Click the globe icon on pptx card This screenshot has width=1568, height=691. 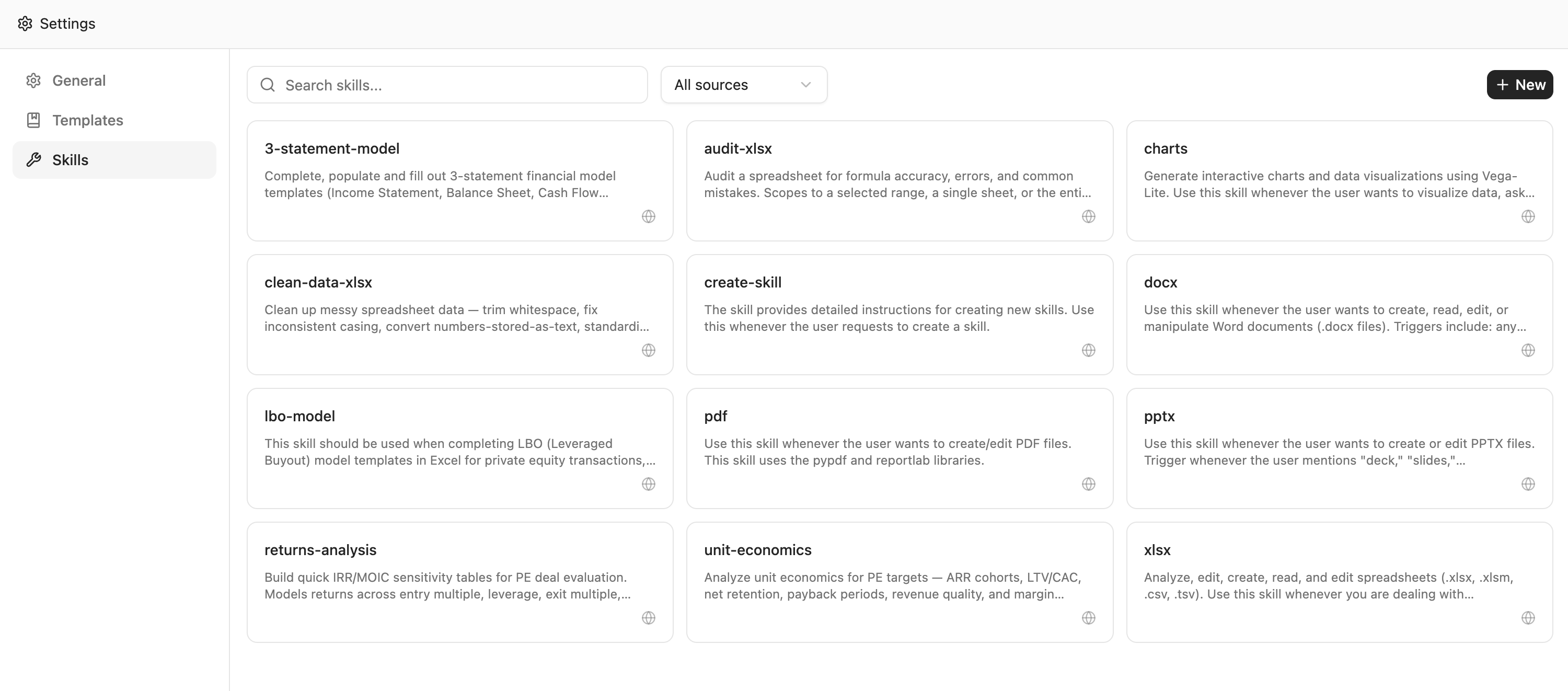click(1528, 484)
